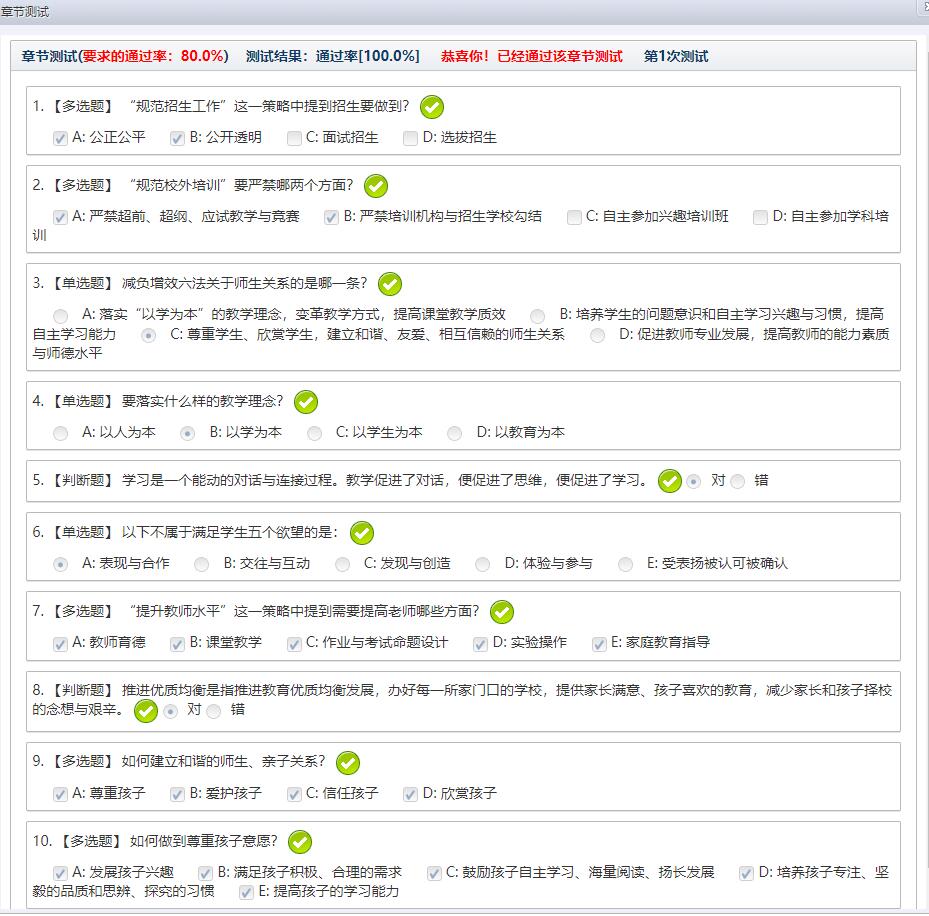Click the green checkmark for question 9
The image size is (929, 916).
tap(348, 763)
